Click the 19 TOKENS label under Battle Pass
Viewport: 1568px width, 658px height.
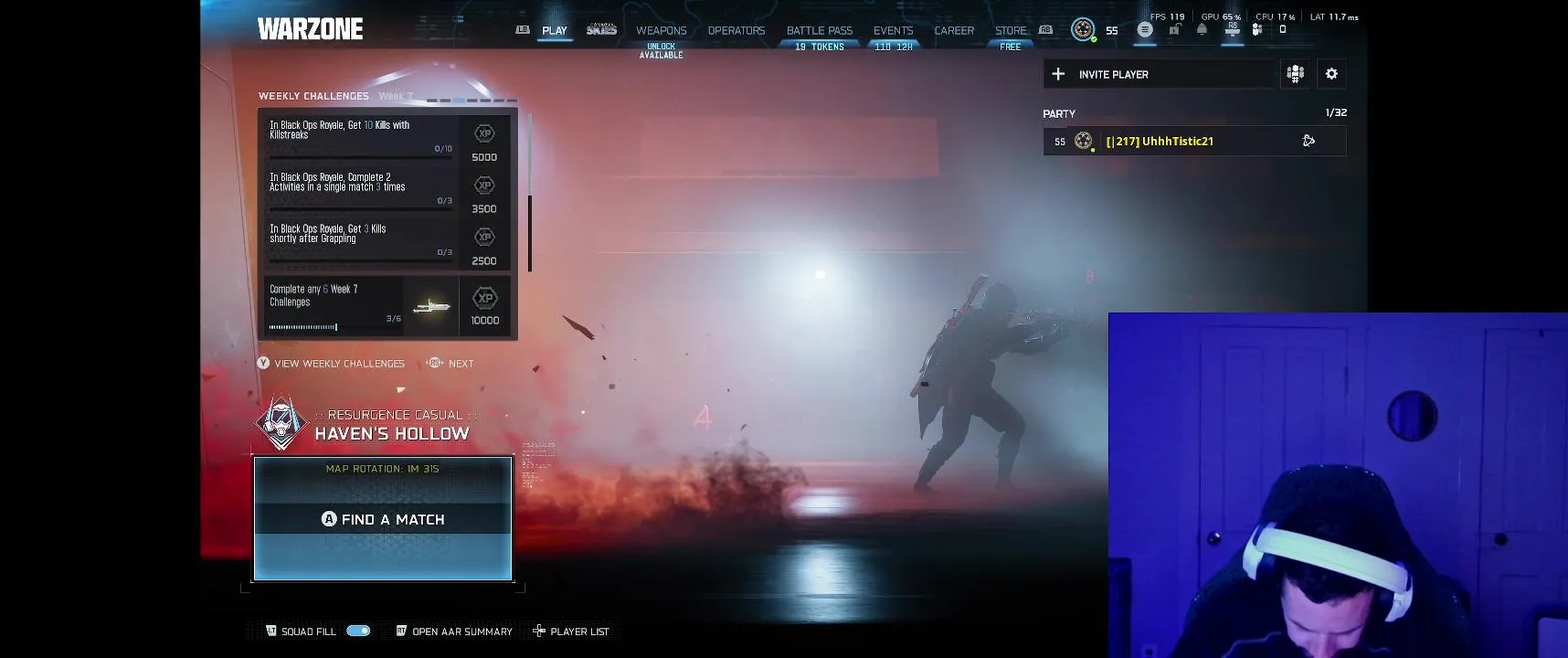coord(820,47)
